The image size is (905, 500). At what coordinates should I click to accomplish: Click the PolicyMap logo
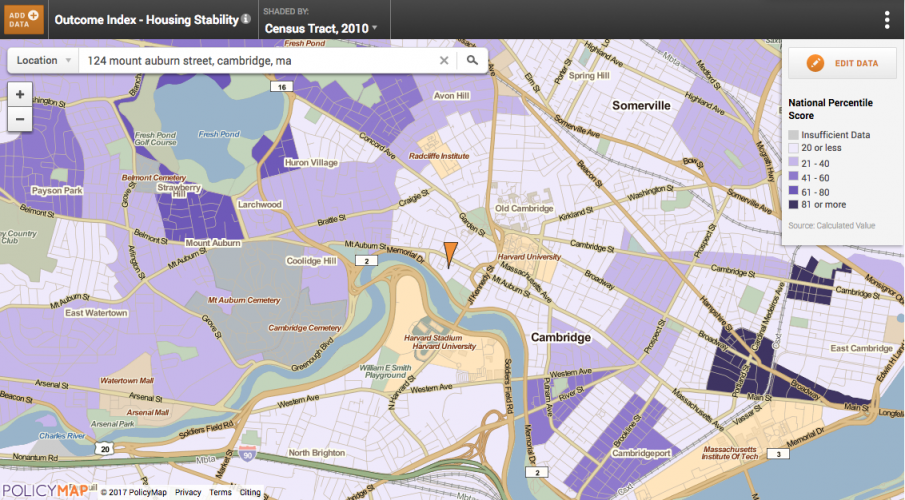point(46,491)
